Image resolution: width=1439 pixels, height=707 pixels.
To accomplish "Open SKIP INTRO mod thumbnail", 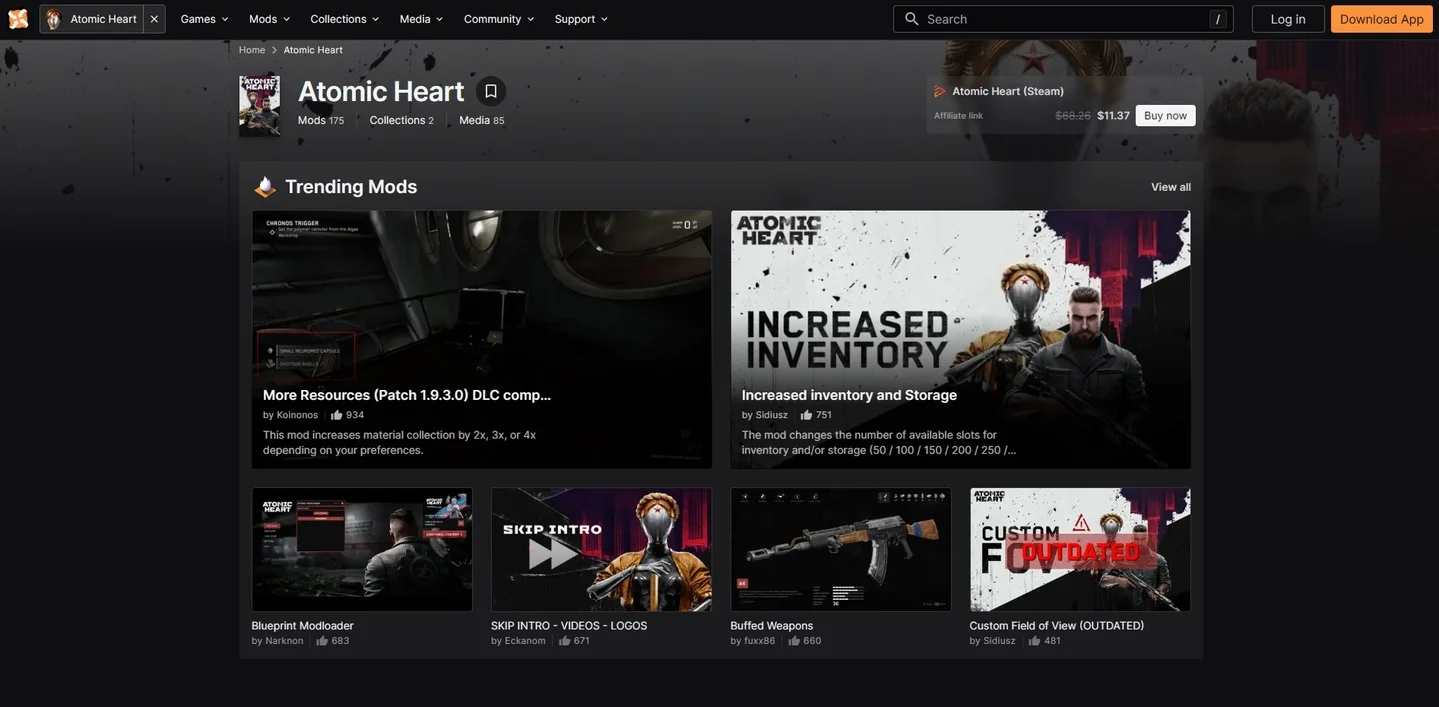I will pos(601,549).
